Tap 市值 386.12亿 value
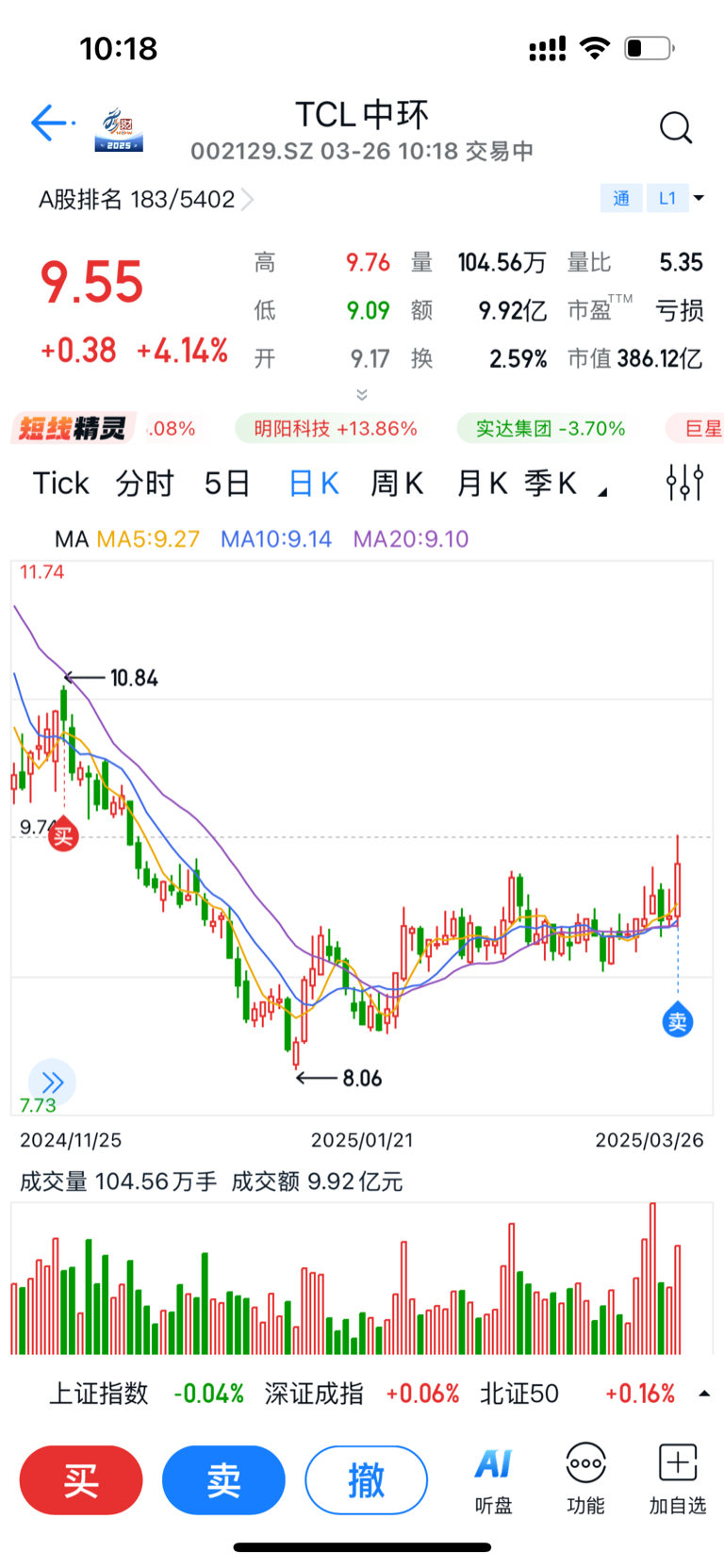This screenshot has height=1568, width=724. [660, 358]
